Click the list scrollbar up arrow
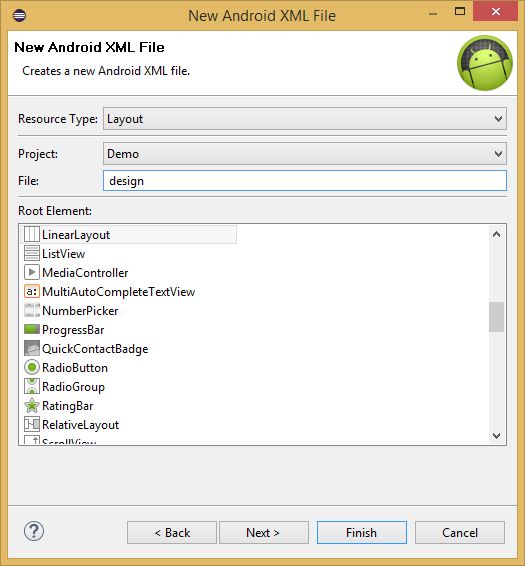Screen dimensions: 525x566 pyautogui.click(x=496, y=234)
